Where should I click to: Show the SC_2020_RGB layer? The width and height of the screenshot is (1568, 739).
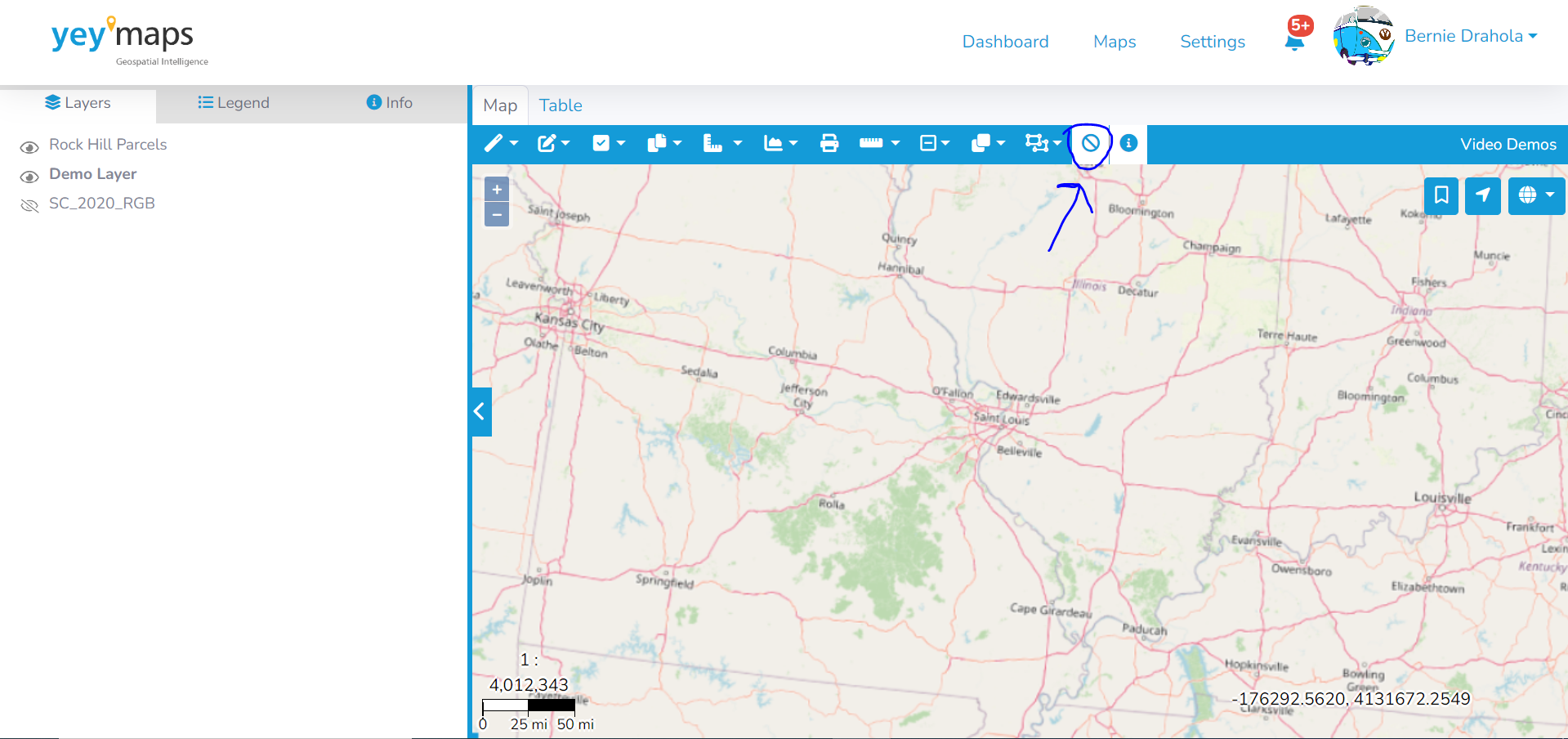(29, 205)
